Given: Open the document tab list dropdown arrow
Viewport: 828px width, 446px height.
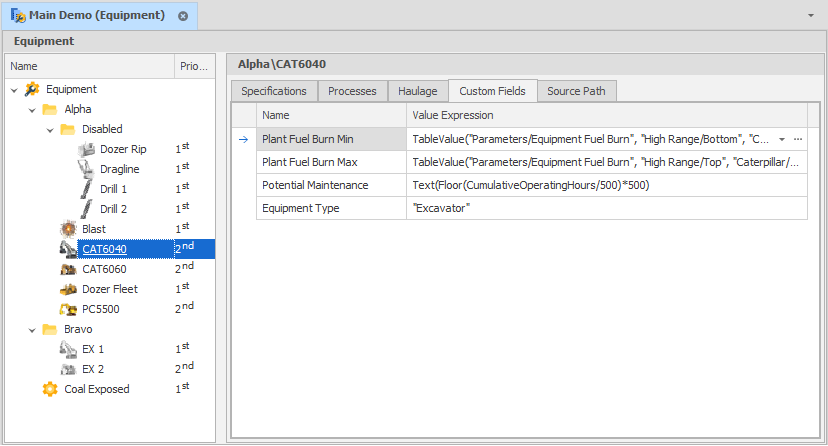Looking at the screenshot, I should point(811,16).
